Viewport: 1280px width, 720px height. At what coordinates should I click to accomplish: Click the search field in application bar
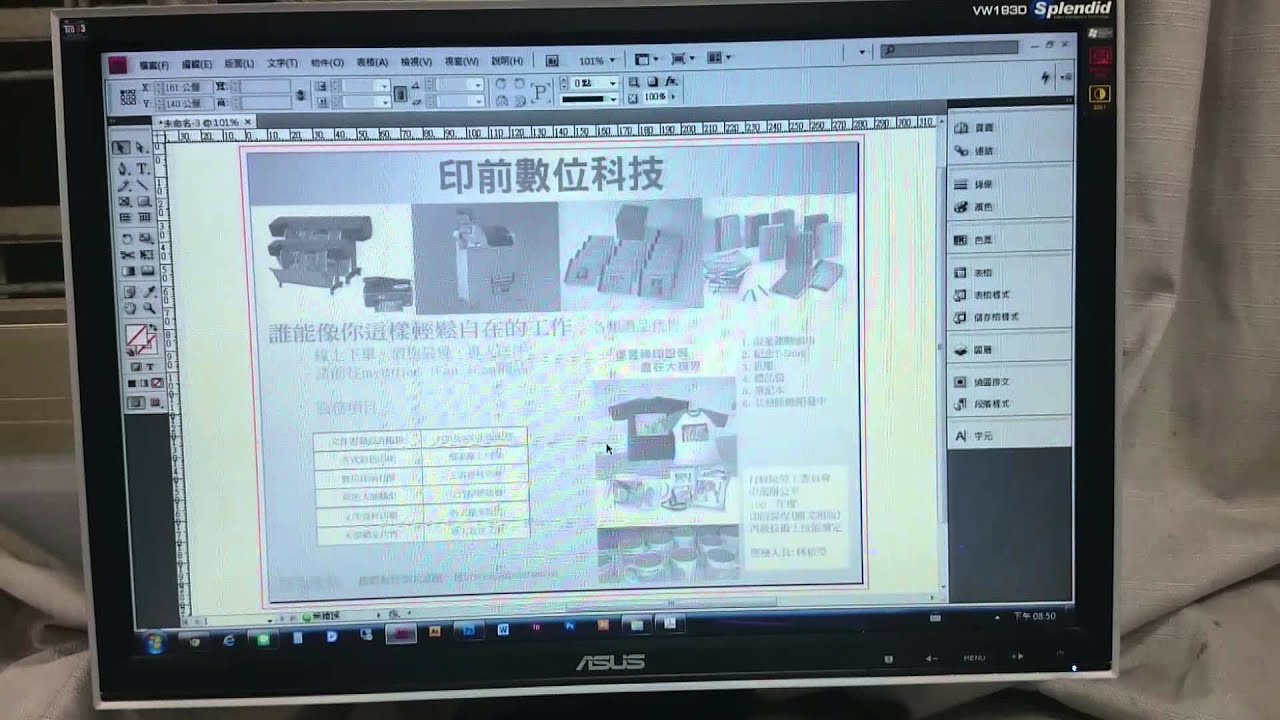point(950,49)
